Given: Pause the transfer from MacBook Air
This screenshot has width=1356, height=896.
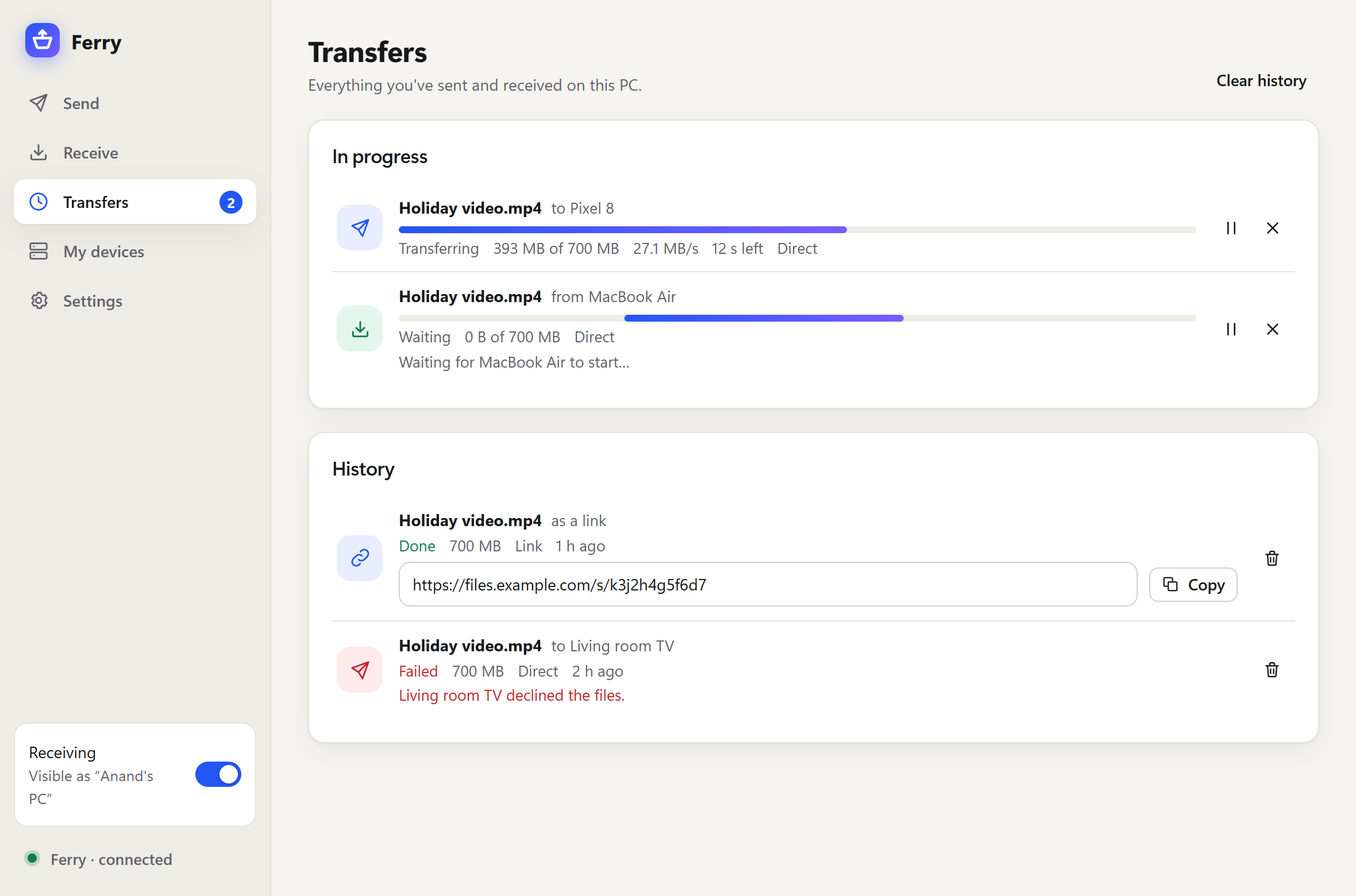Looking at the screenshot, I should [x=1231, y=329].
